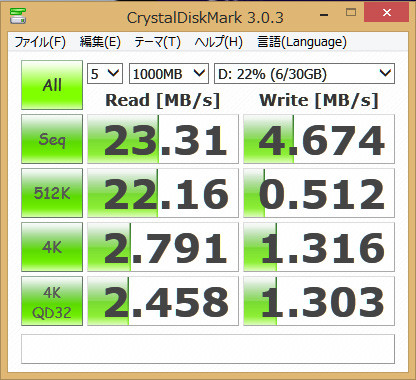Click the empty comment field at bottom

coord(208,349)
